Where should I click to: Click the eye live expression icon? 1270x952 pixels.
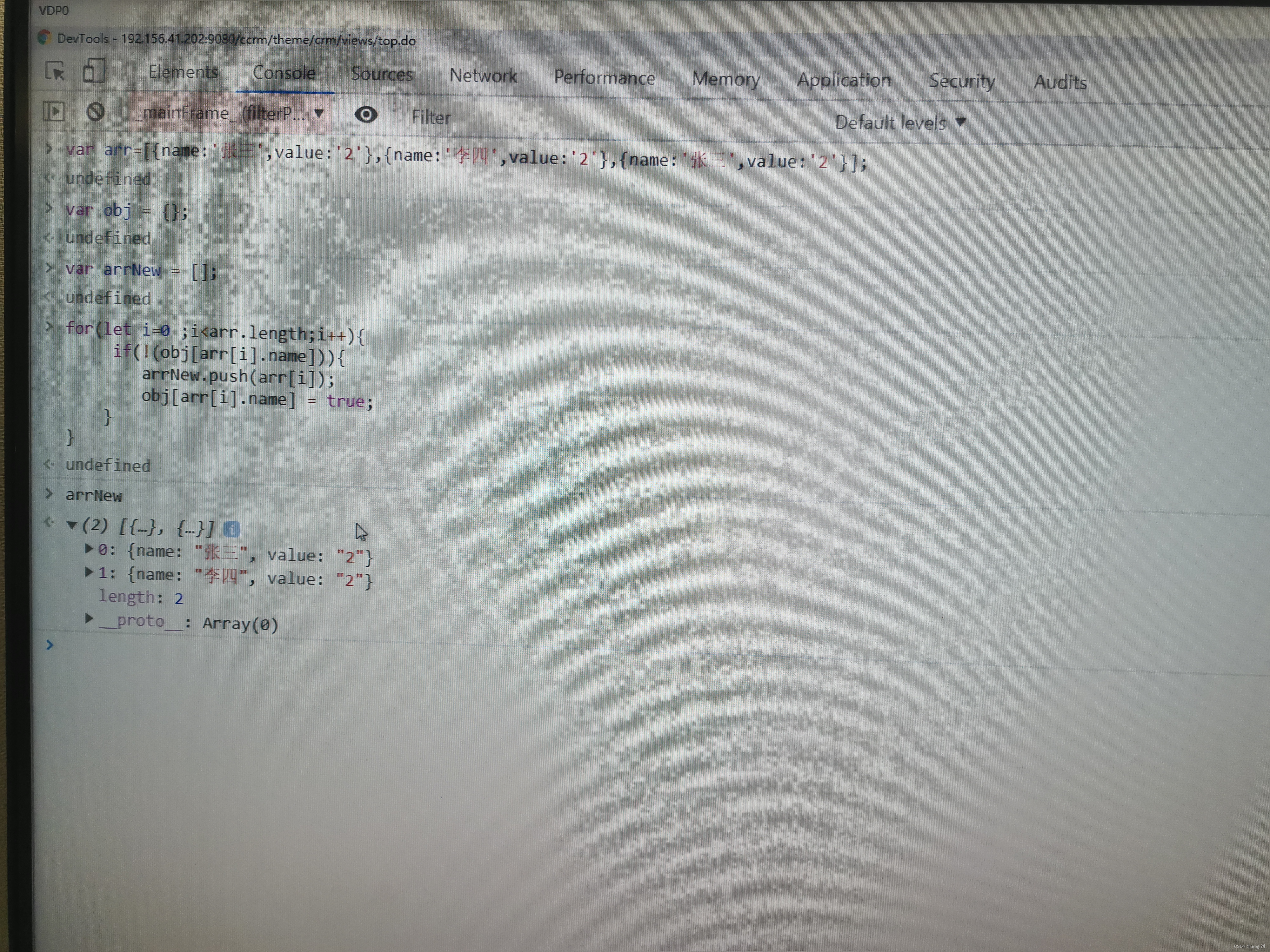[366, 115]
